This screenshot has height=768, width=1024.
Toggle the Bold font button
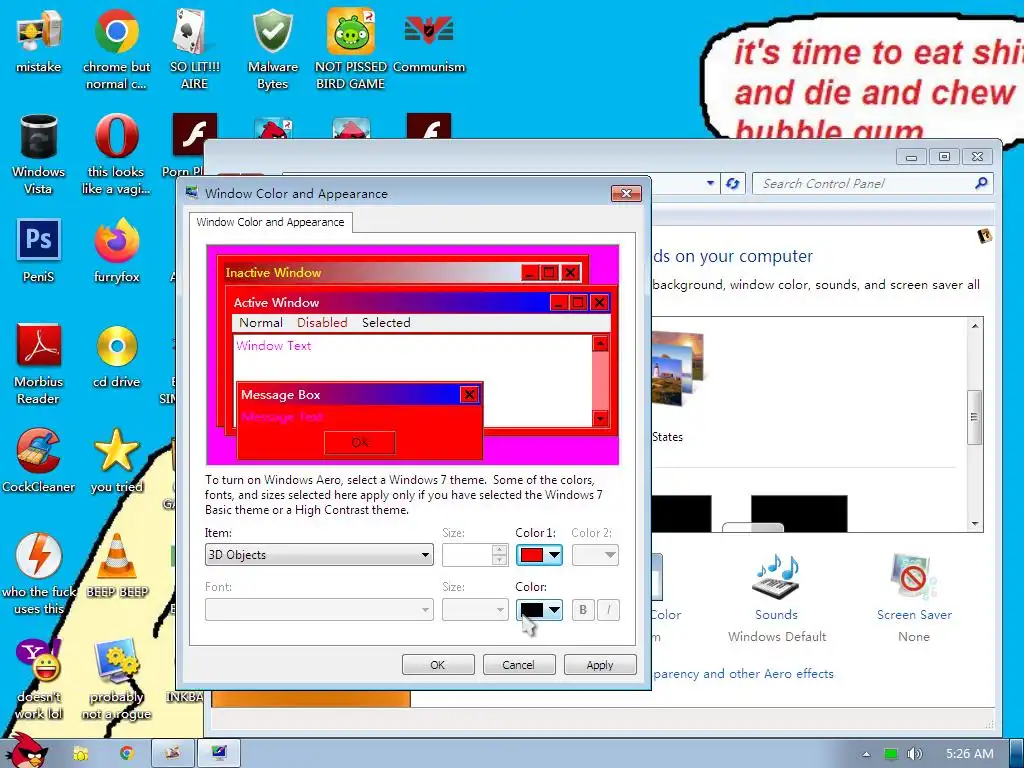click(x=583, y=610)
